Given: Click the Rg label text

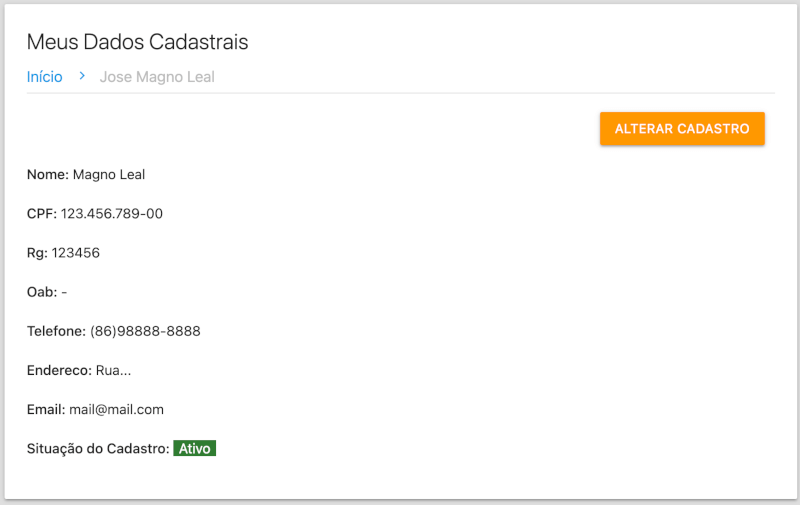Looking at the screenshot, I should [x=37, y=253].
